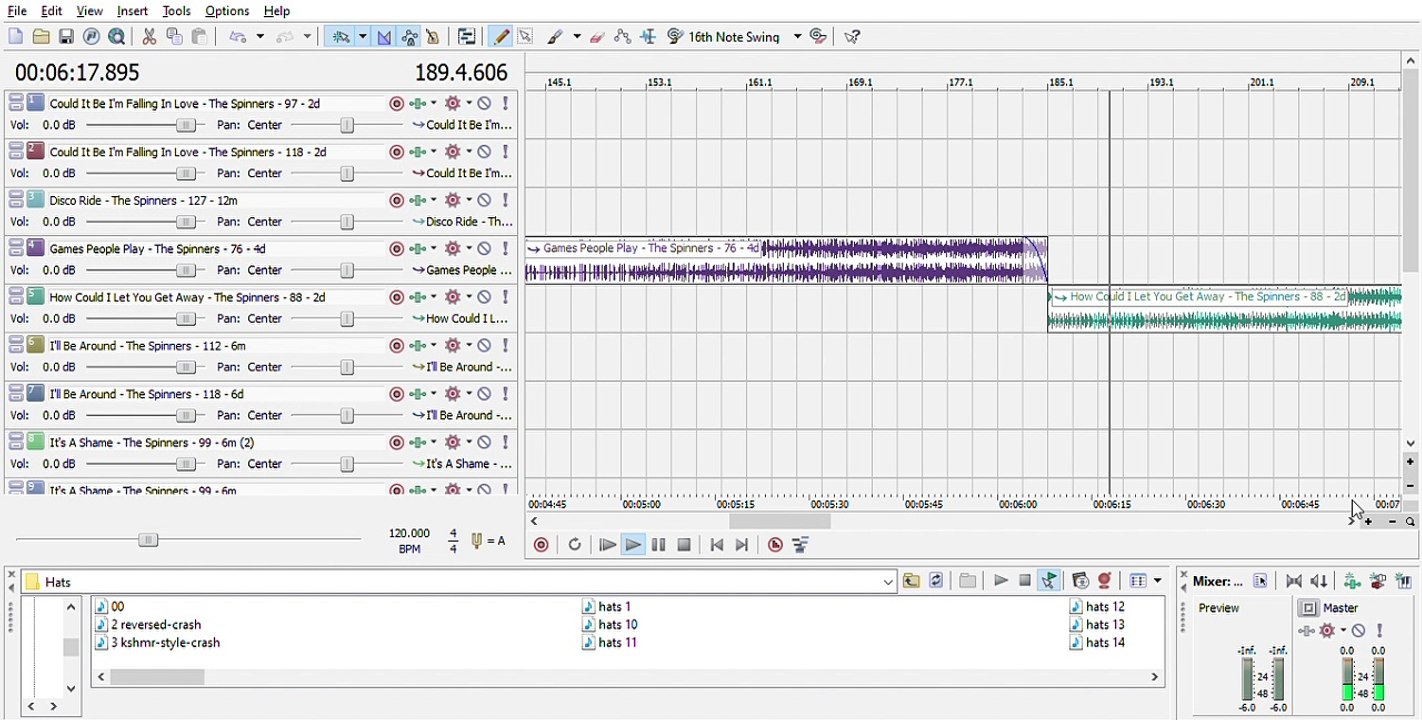
Task: Open the Options menu
Action: pos(227,11)
